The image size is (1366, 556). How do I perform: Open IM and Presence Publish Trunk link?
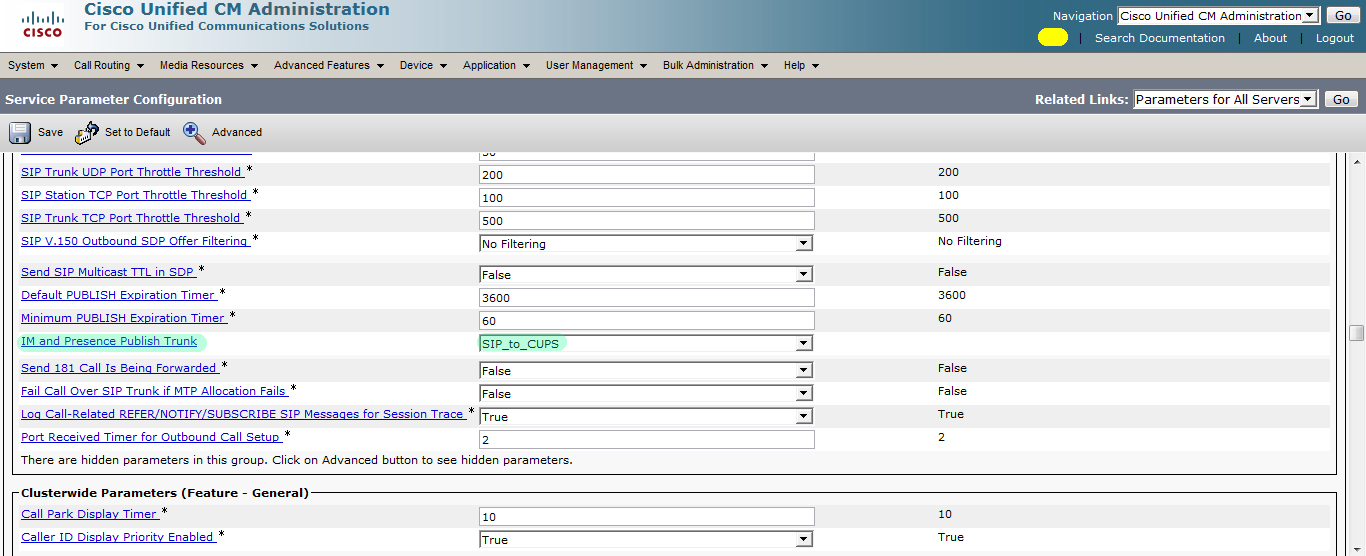(109, 341)
